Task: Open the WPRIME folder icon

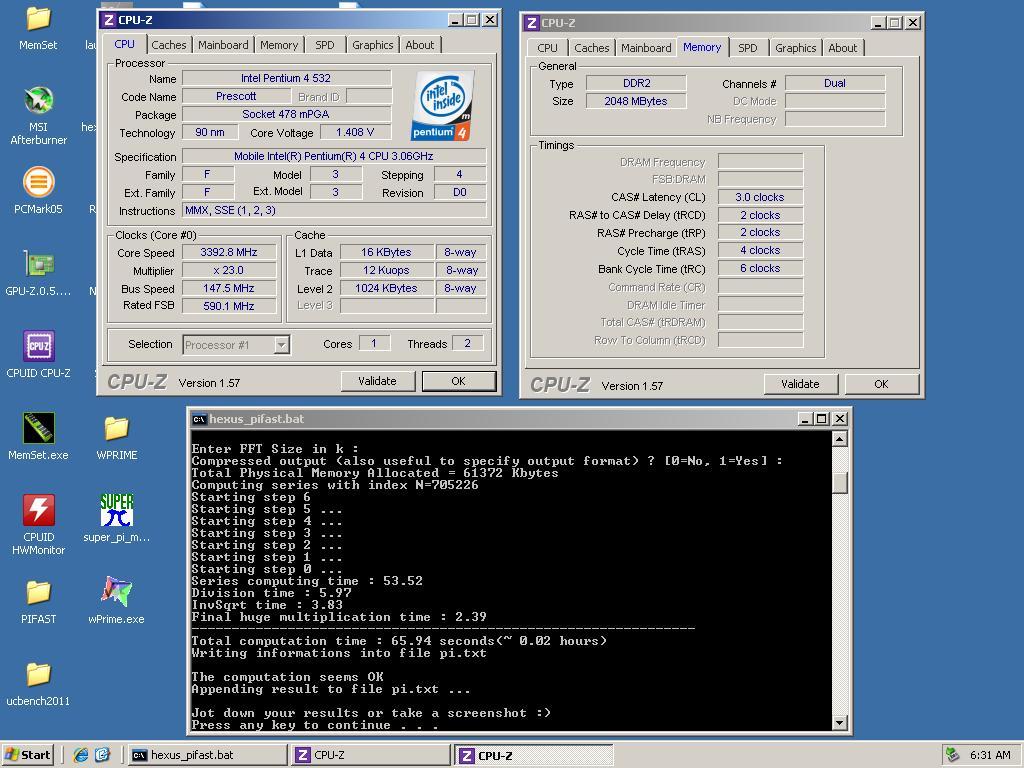Action: 116,437
